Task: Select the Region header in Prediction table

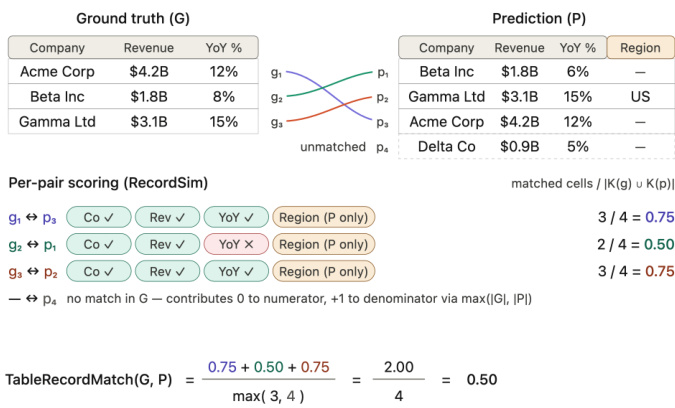Action: (x=640, y=47)
